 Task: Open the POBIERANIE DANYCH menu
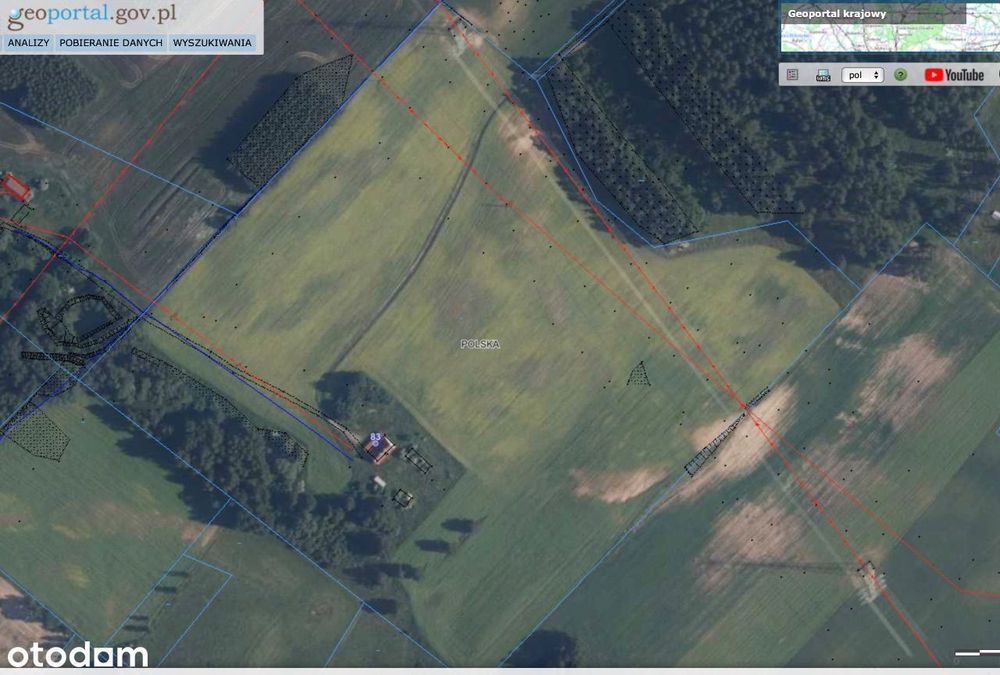(111, 43)
